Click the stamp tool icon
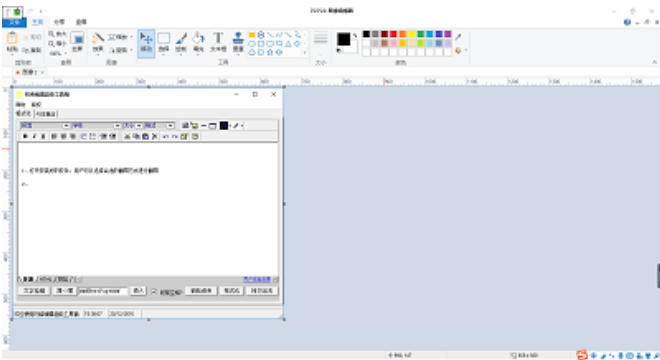Screen dimensions: 660x360 click(x=238, y=42)
